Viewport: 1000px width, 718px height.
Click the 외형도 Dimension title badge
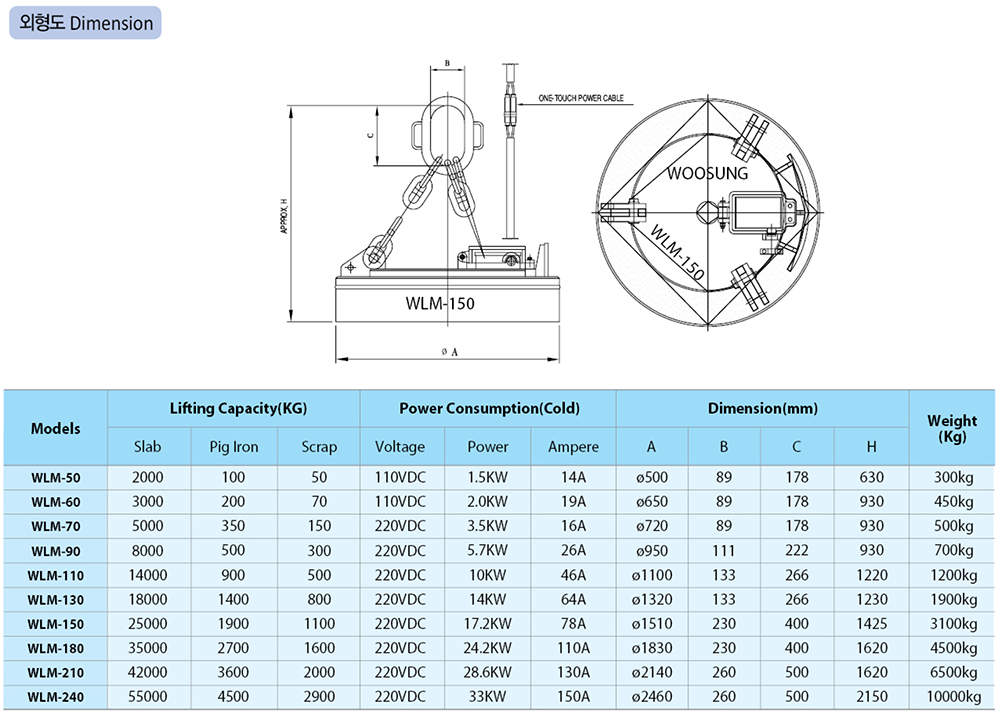[x=84, y=22]
